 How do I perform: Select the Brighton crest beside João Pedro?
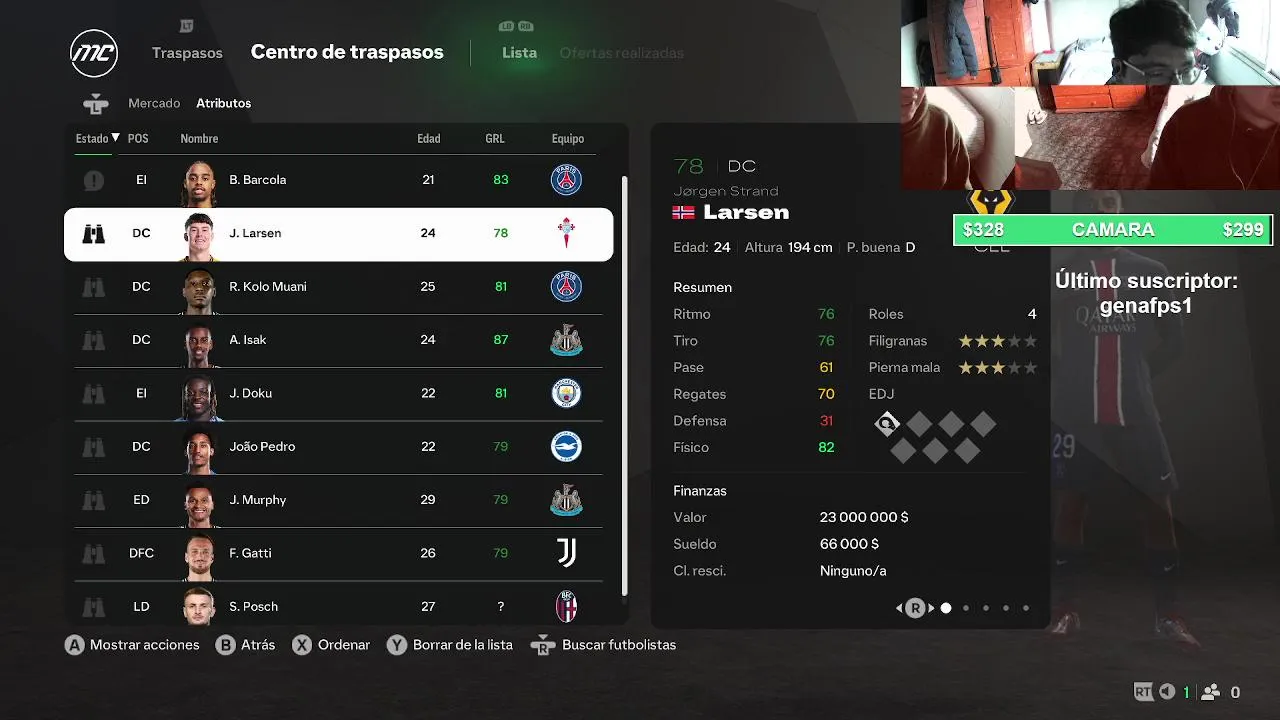click(x=566, y=446)
